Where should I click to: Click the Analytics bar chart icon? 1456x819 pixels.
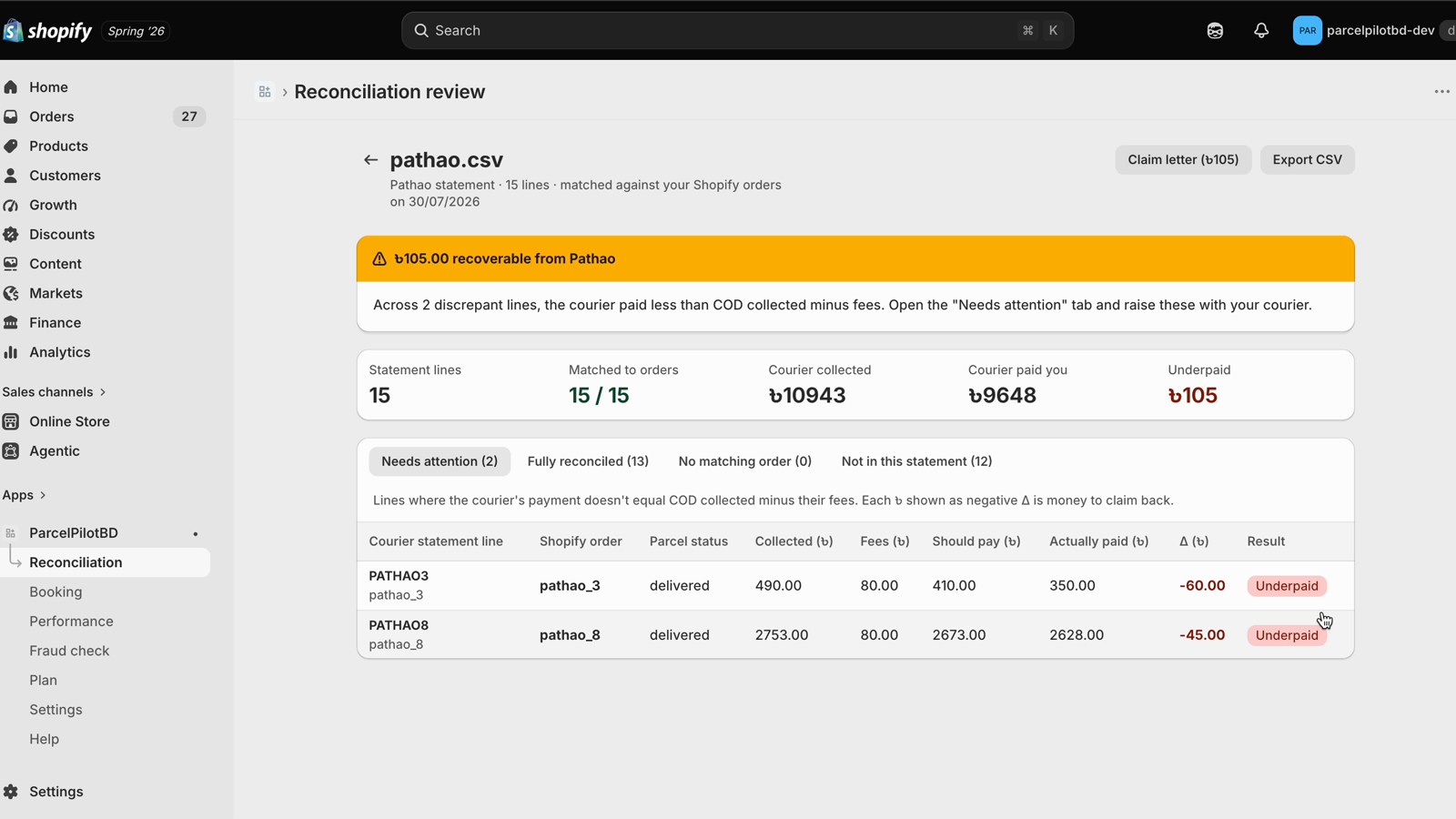pos(11,352)
